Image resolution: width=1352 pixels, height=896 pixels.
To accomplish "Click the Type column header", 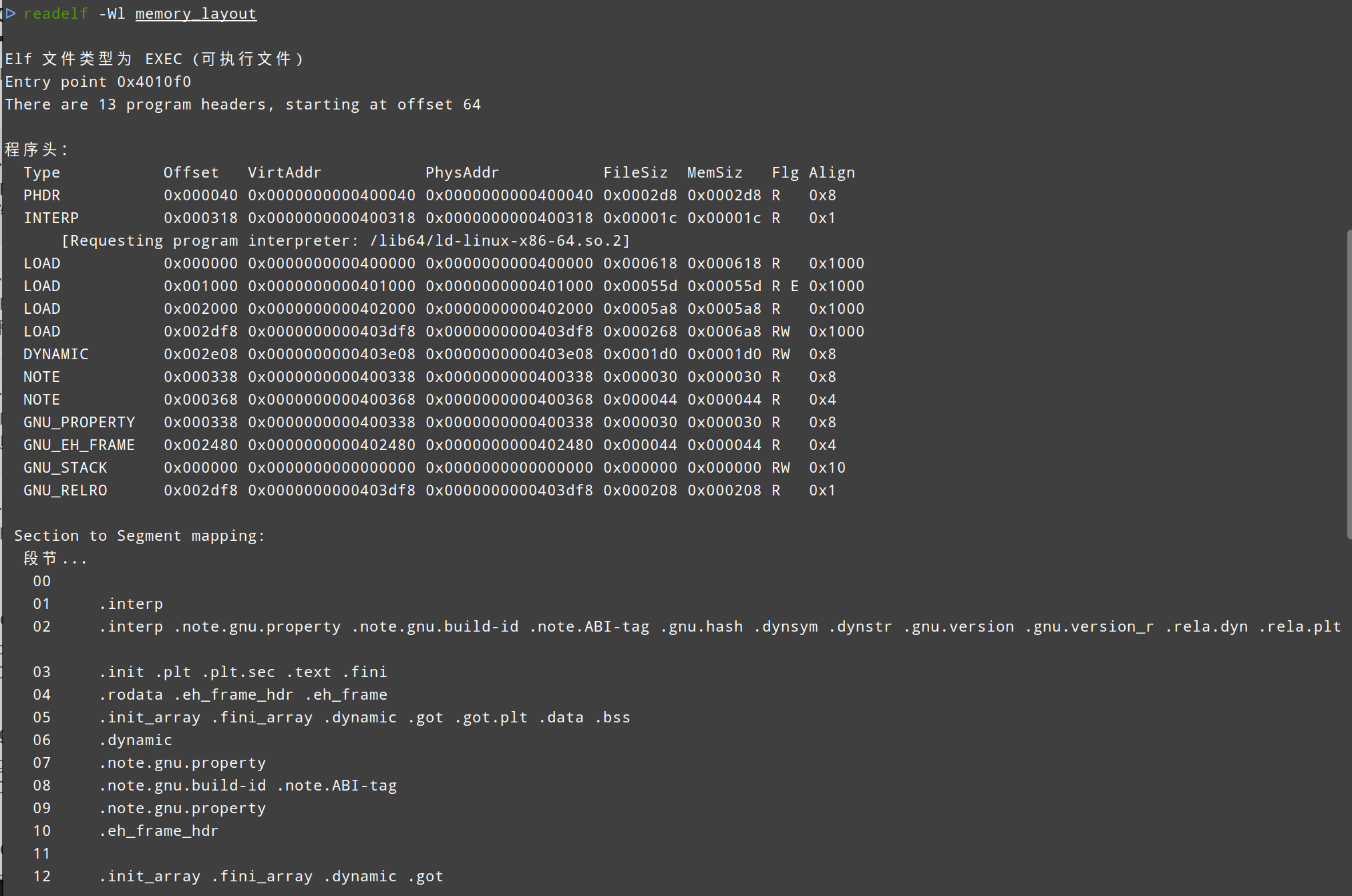I will (41, 172).
